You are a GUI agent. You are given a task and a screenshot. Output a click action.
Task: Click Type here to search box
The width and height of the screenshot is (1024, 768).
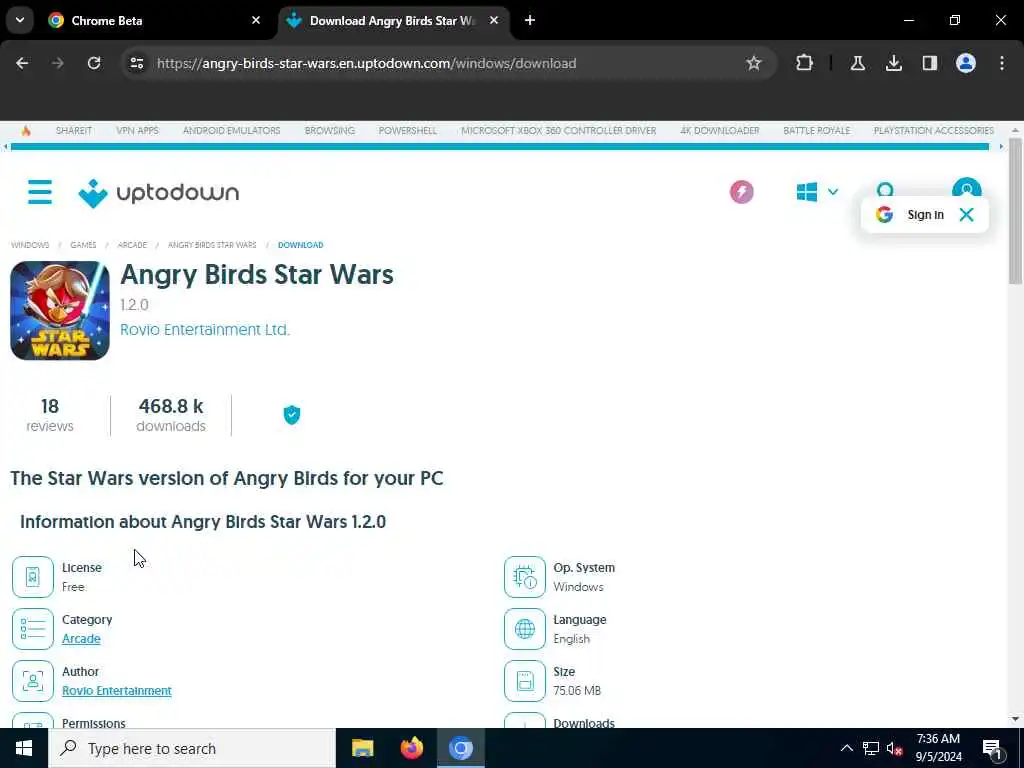coord(192,748)
